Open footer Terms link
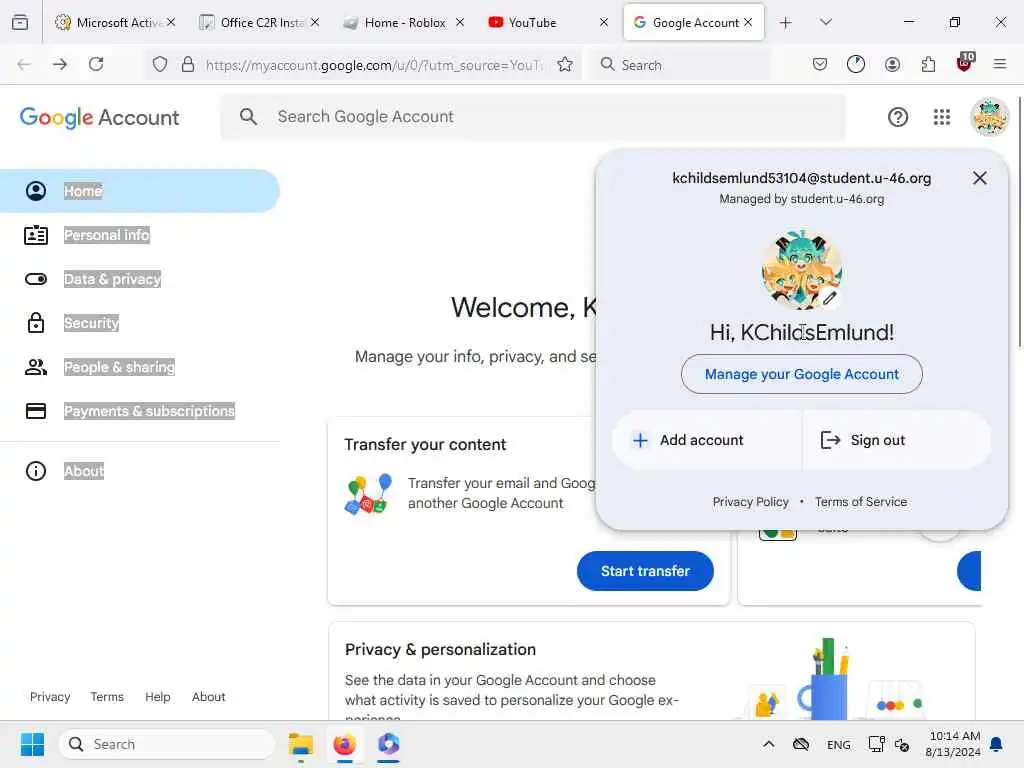Image resolution: width=1024 pixels, height=768 pixels. pos(107,697)
